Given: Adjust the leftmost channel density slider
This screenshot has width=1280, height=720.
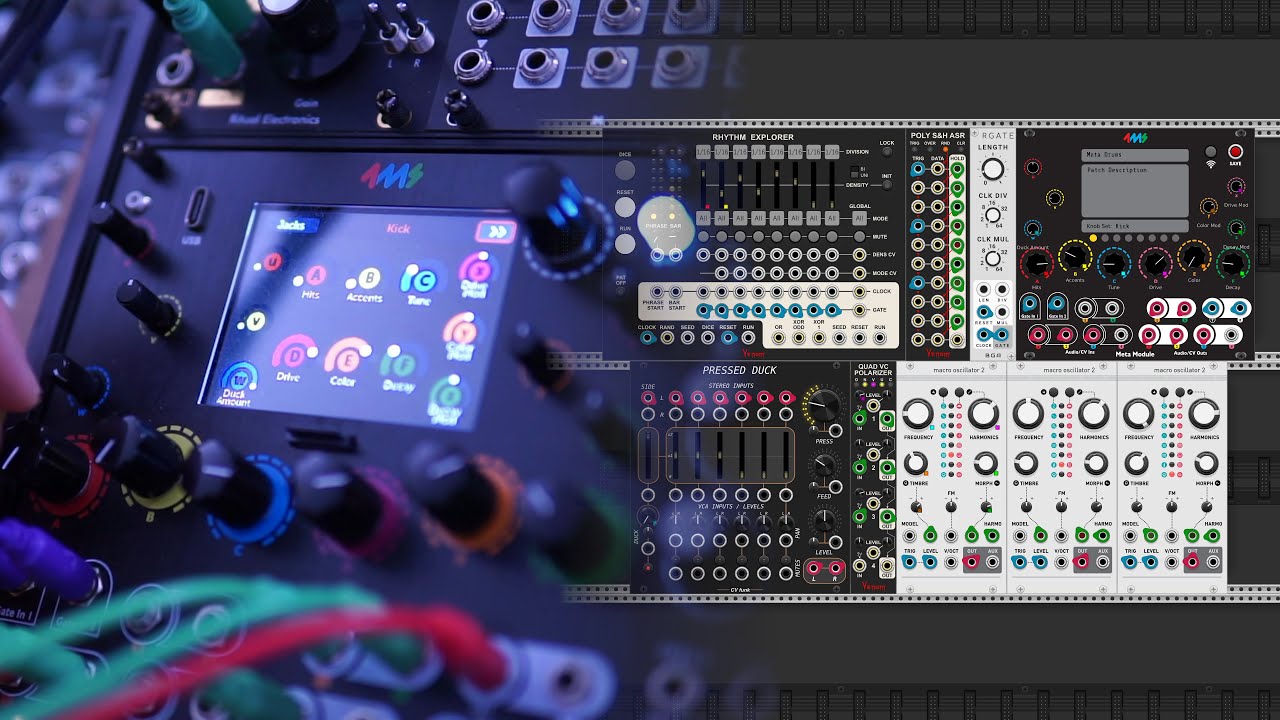Looking at the screenshot, I should coord(703,185).
